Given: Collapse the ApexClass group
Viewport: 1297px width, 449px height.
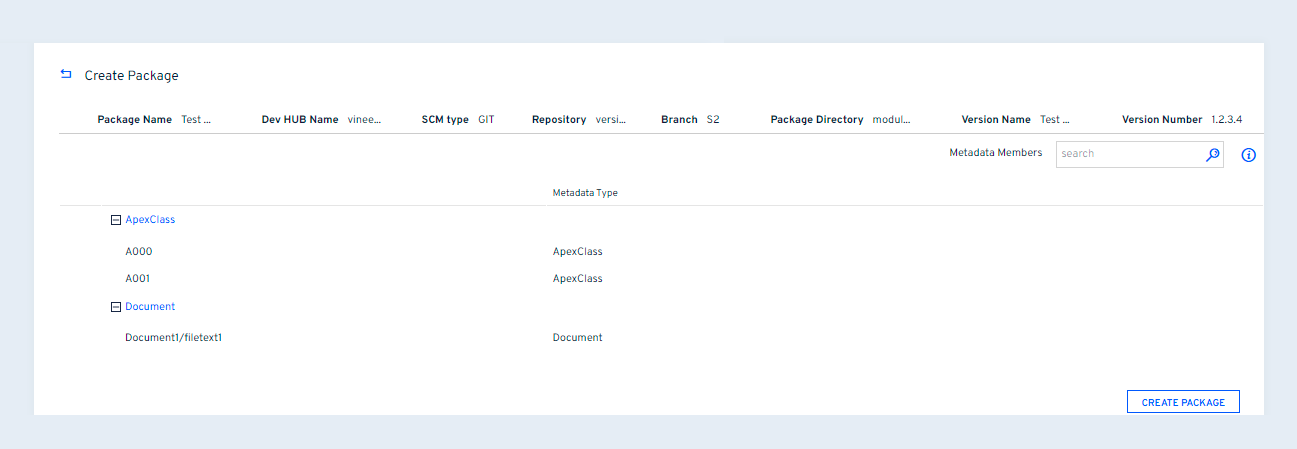Looking at the screenshot, I should [116, 220].
